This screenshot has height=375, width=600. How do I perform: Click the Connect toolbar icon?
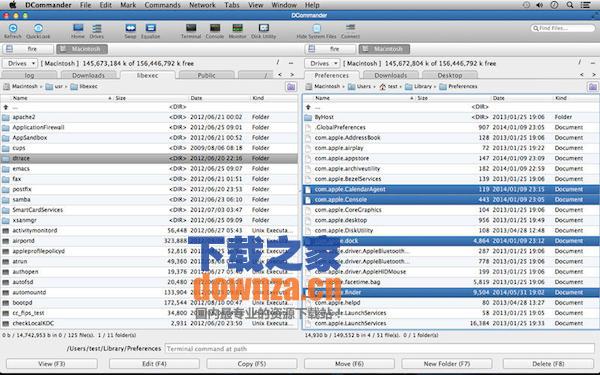350,31
